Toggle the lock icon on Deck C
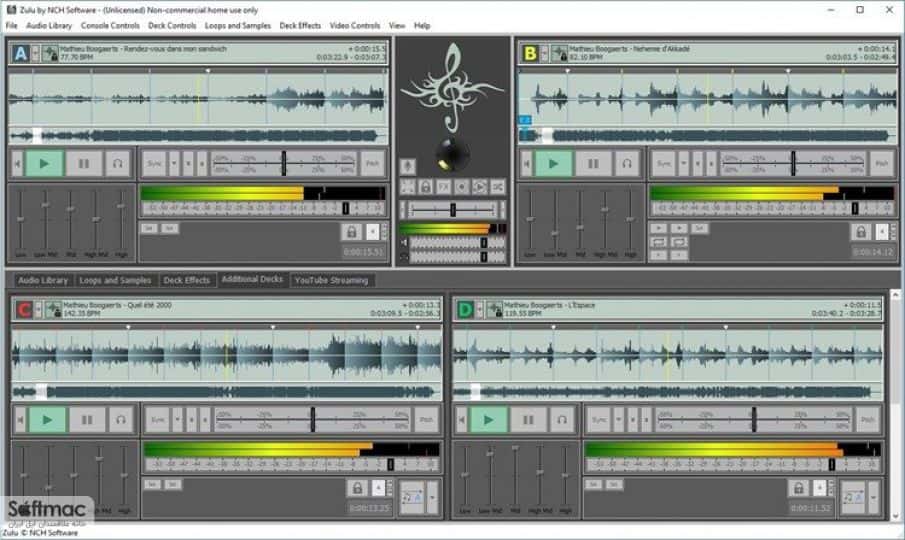 (x=357, y=488)
